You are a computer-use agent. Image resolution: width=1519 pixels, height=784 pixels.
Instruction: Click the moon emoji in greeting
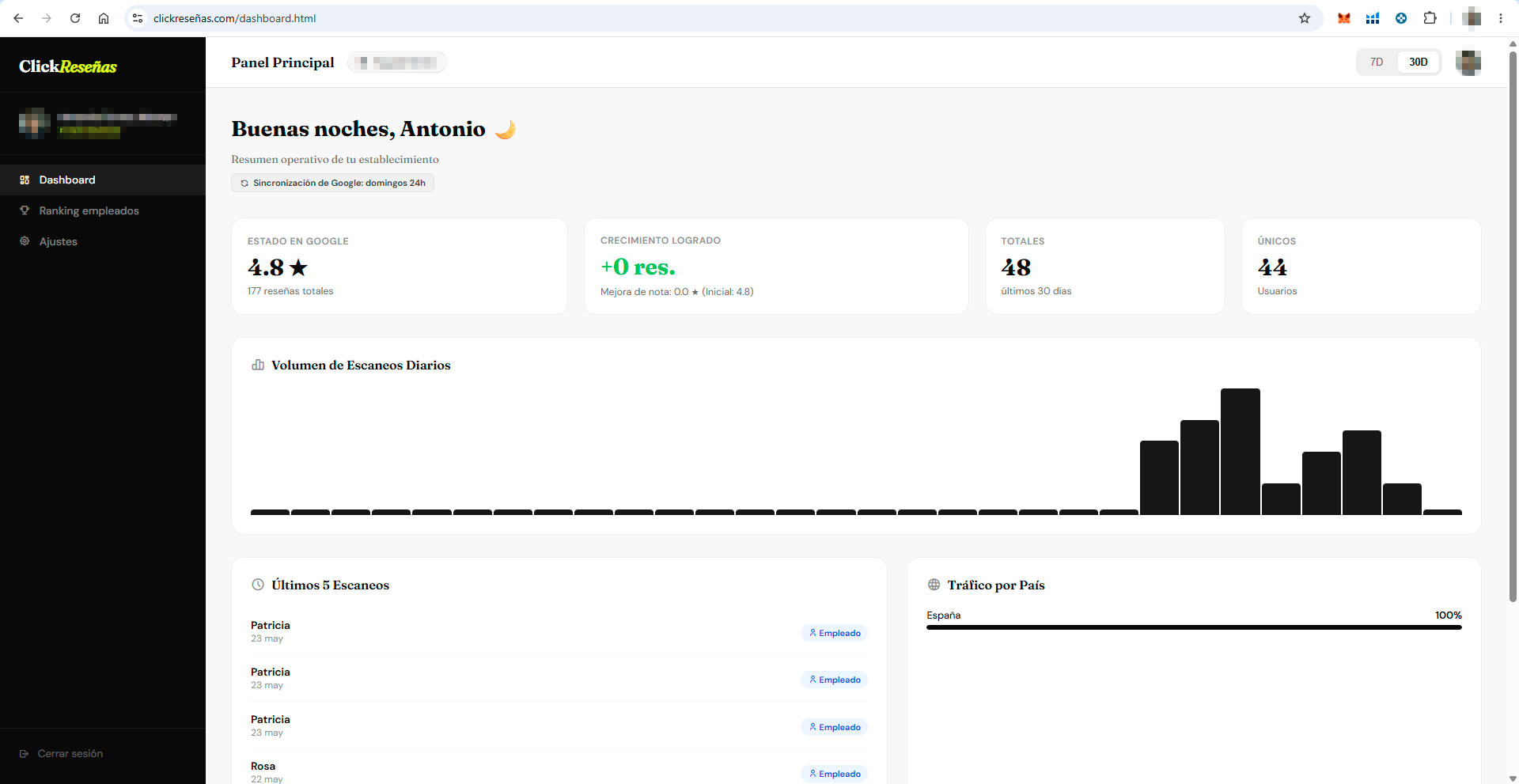point(506,129)
